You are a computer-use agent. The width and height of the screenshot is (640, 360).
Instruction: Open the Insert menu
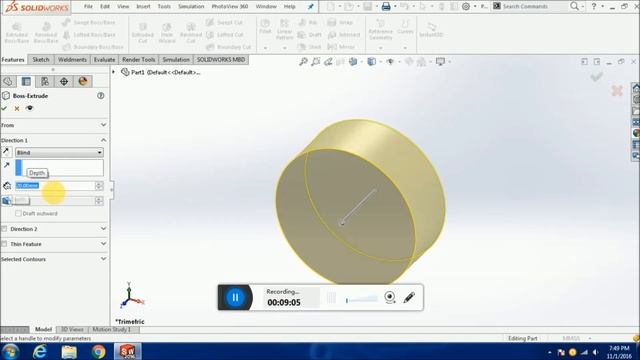point(143,7)
